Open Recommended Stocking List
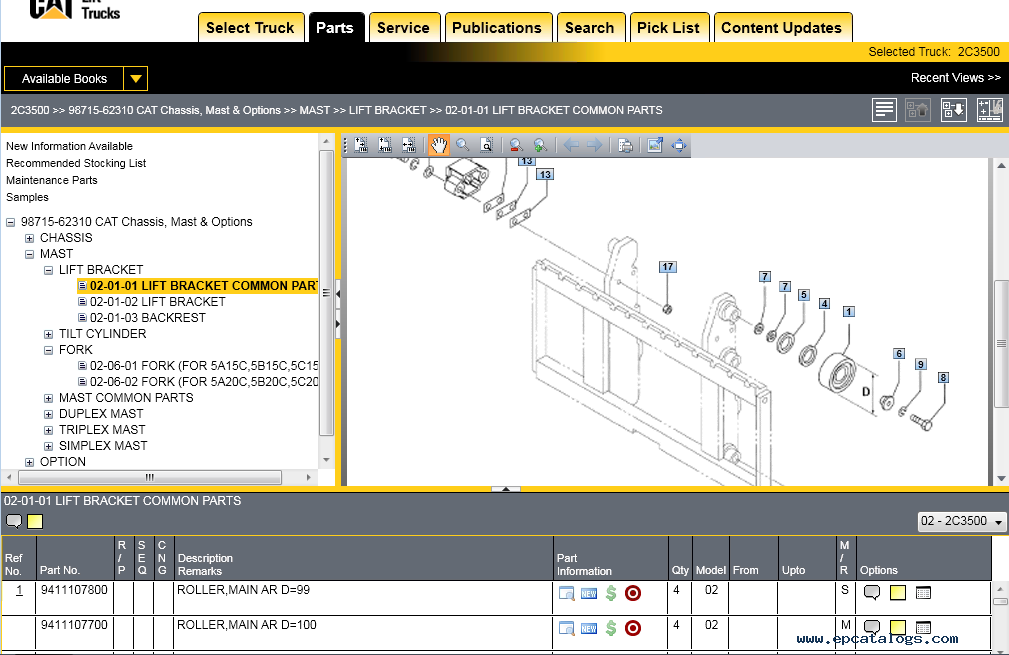This screenshot has height=655, width=1009. click(x=76, y=163)
